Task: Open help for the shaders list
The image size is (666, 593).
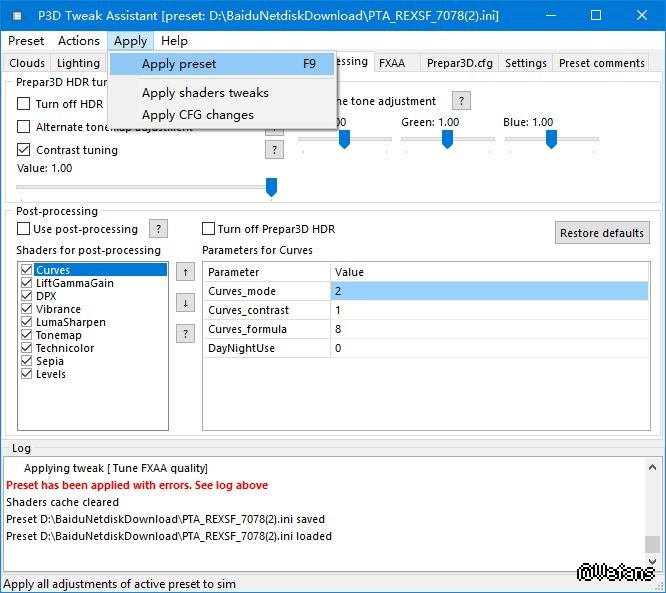Action: click(x=185, y=333)
